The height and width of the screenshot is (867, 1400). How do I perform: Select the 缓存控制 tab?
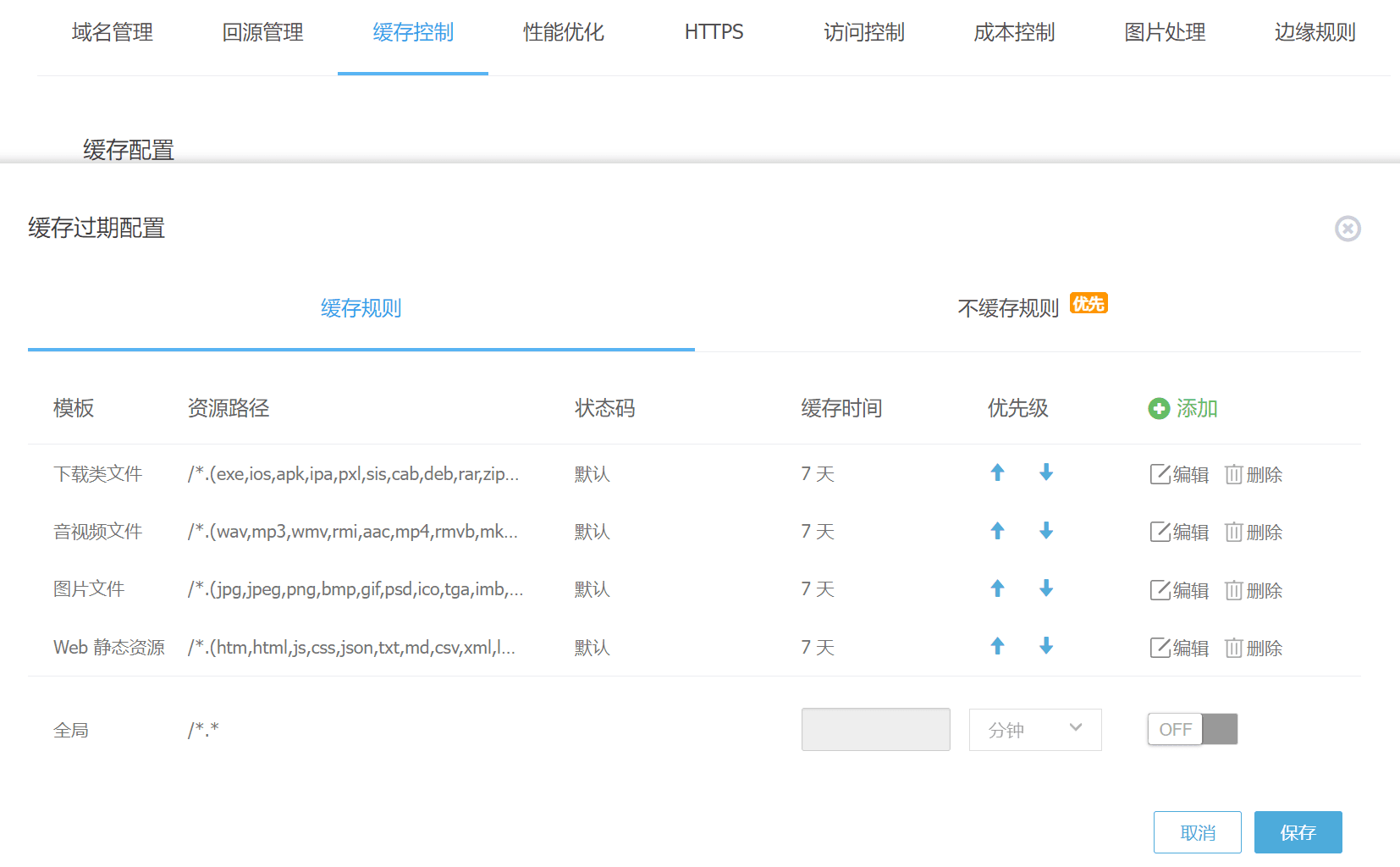coord(413,32)
